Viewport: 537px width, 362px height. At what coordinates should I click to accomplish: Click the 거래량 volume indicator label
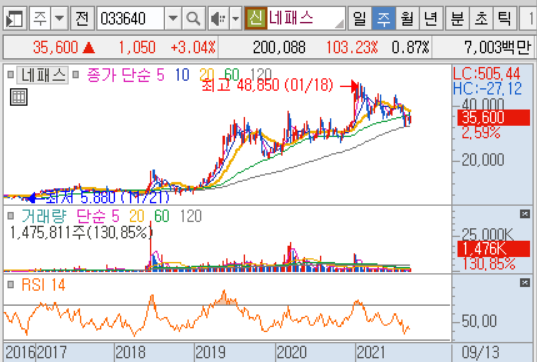[44, 216]
